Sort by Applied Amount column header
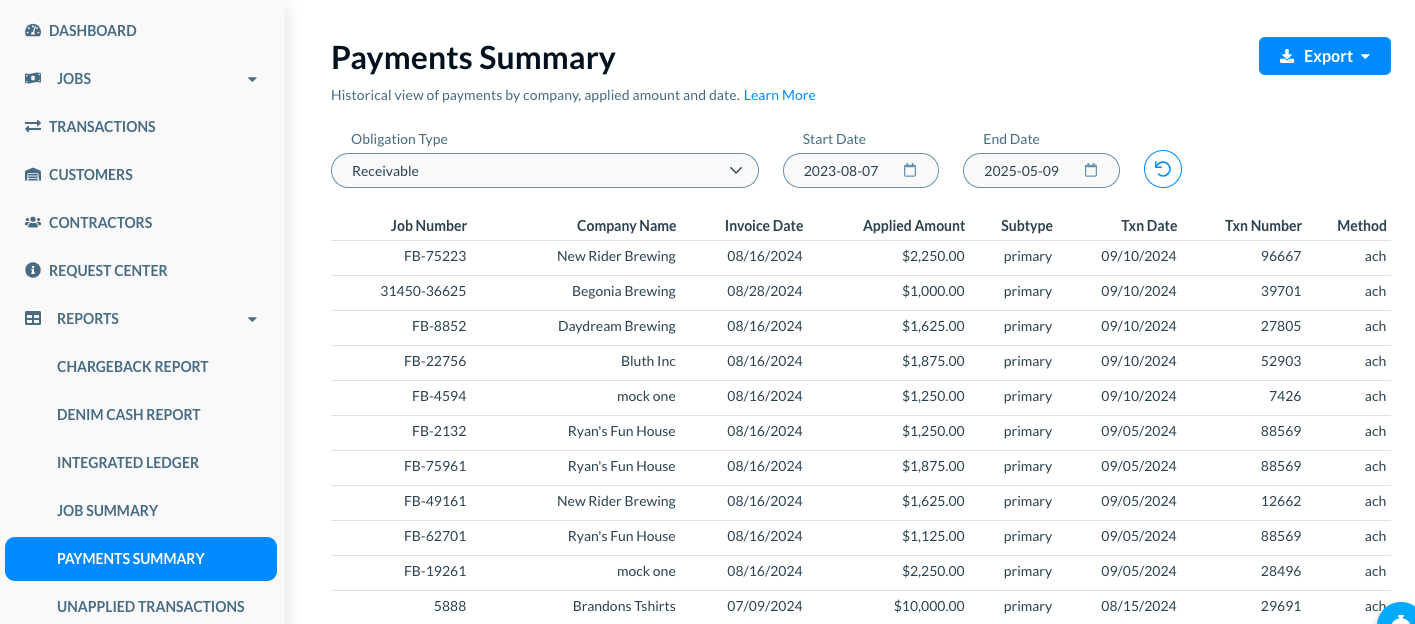 click(x=914, y=226)
